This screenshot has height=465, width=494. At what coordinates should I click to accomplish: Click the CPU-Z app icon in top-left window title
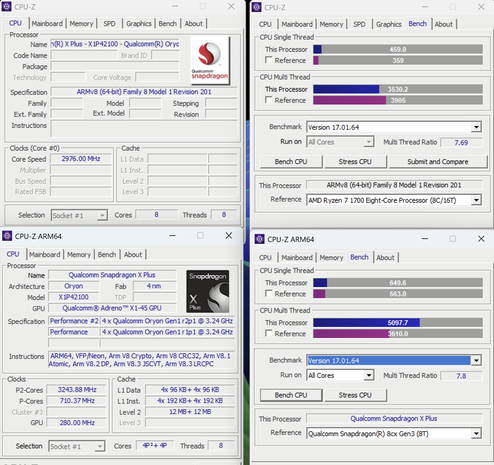(x=6, y=6)
